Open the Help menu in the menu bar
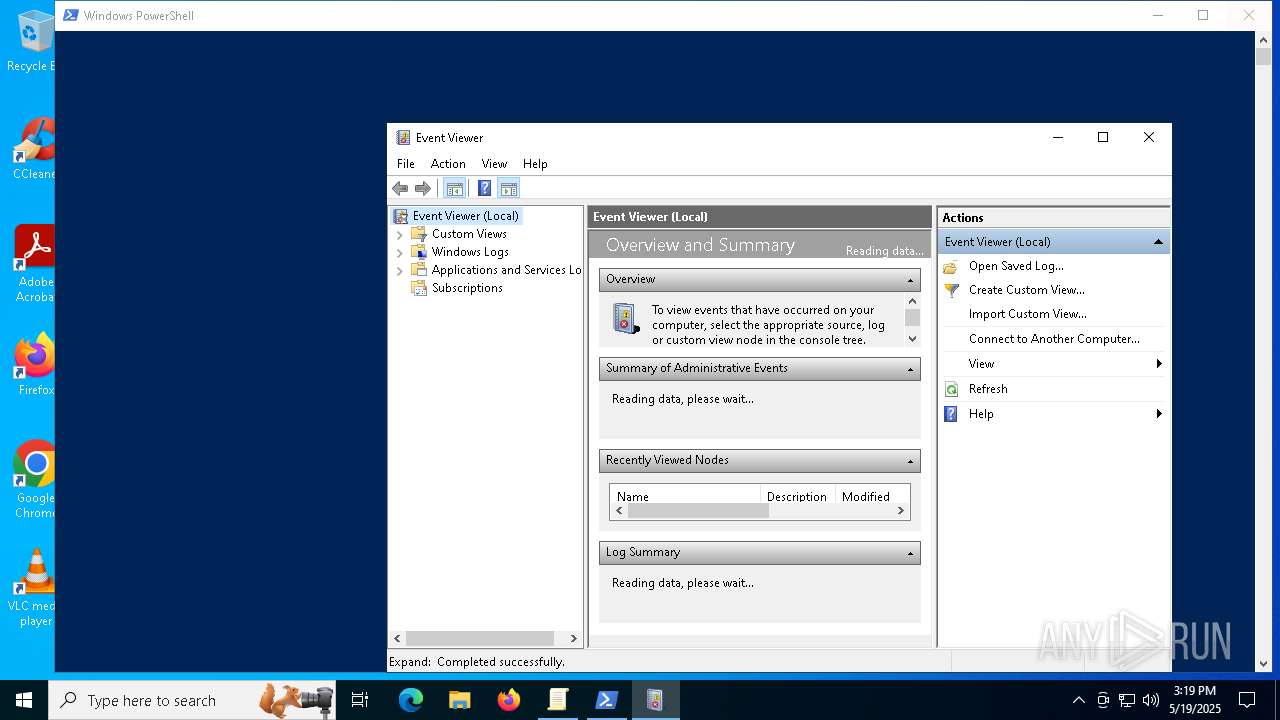 (535, 164)
